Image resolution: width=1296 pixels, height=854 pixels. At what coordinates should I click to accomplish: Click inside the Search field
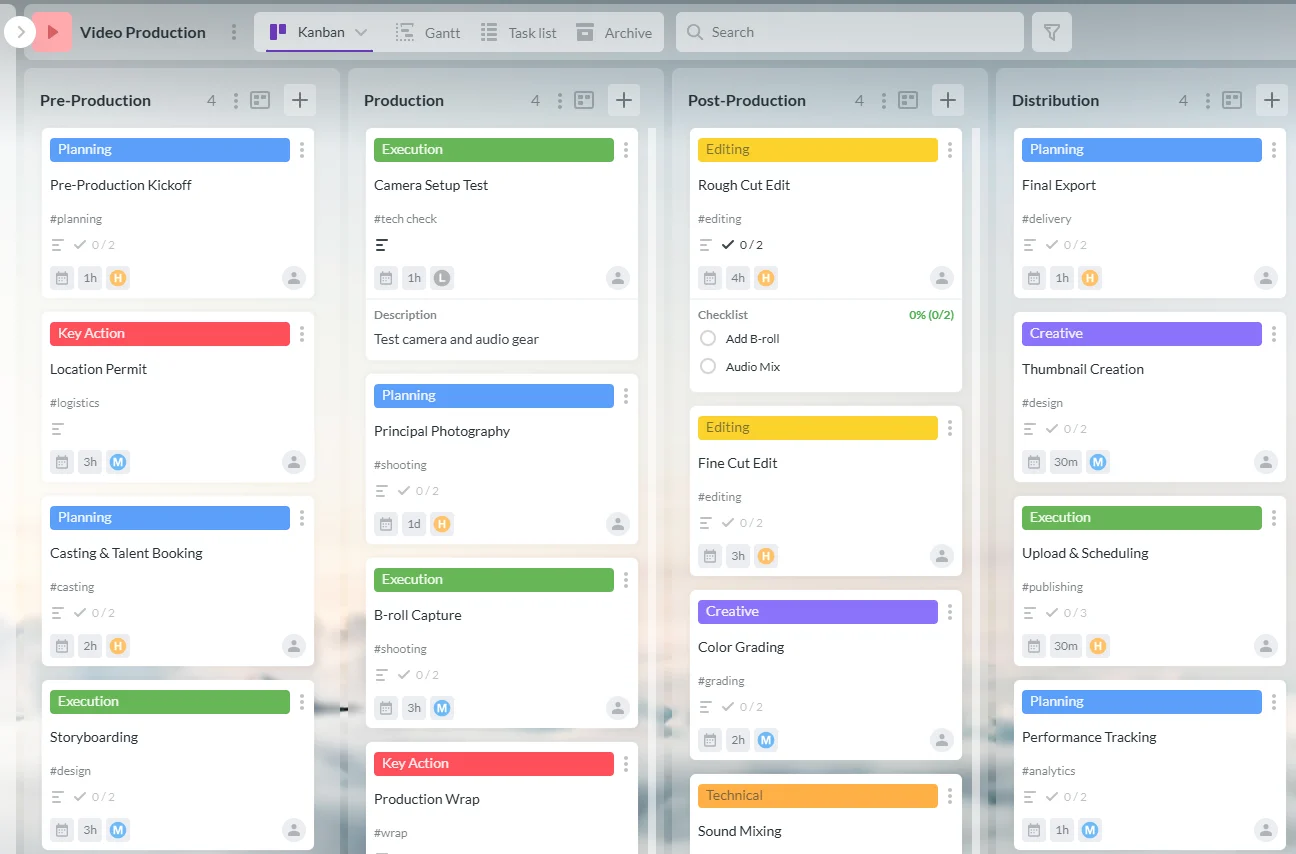[x=850, y=32]
